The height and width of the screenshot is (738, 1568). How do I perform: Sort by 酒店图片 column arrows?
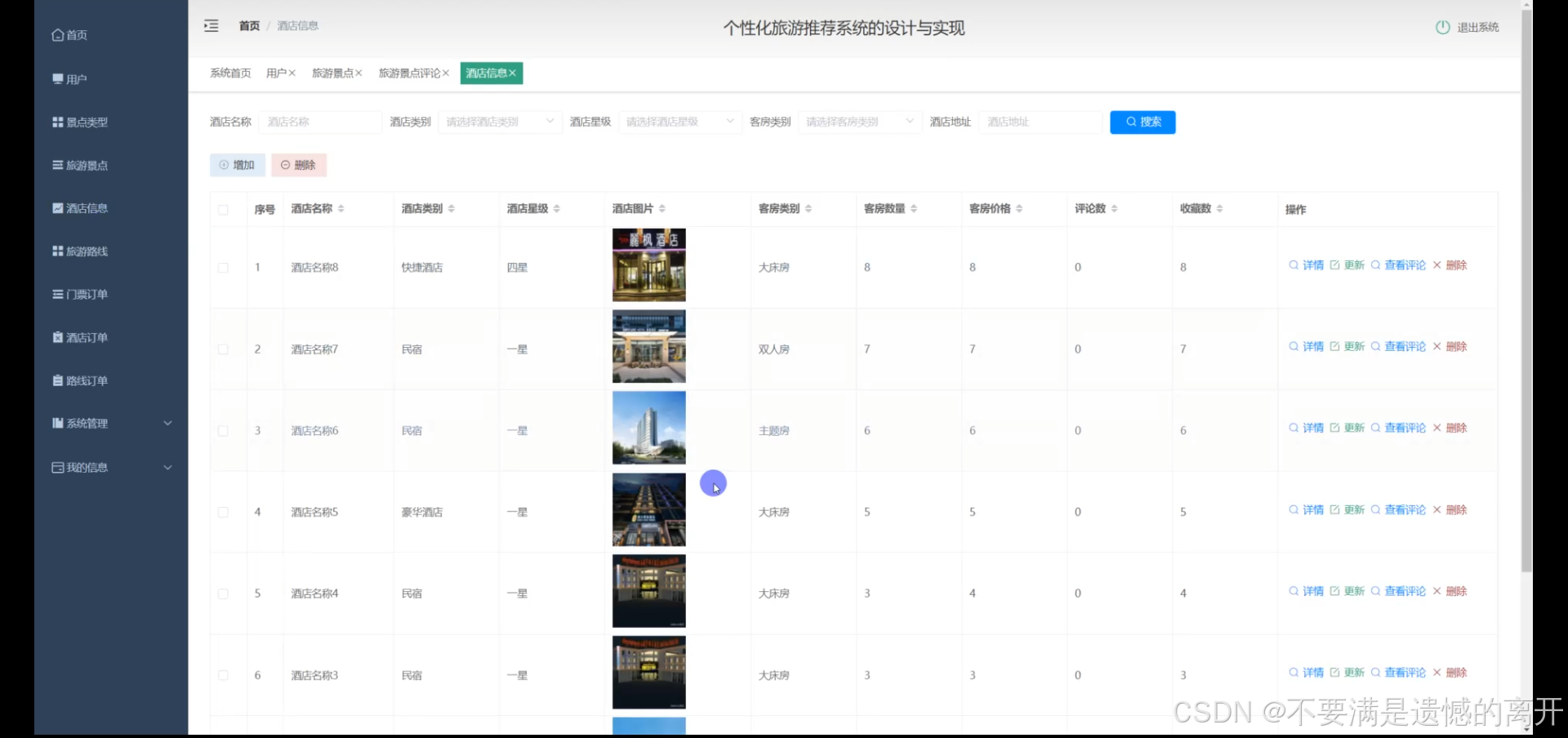[661, 209]
